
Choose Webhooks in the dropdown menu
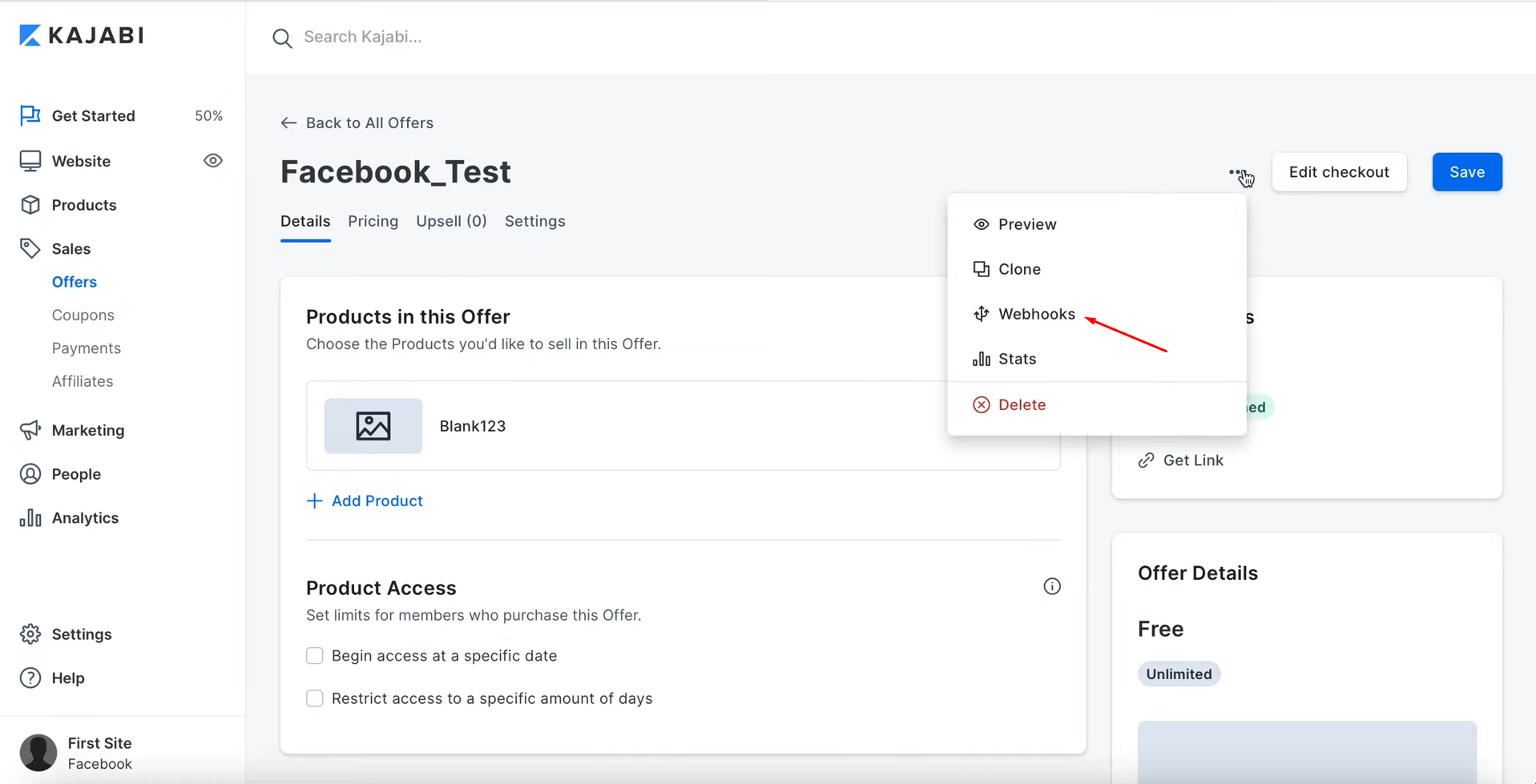1097,314
